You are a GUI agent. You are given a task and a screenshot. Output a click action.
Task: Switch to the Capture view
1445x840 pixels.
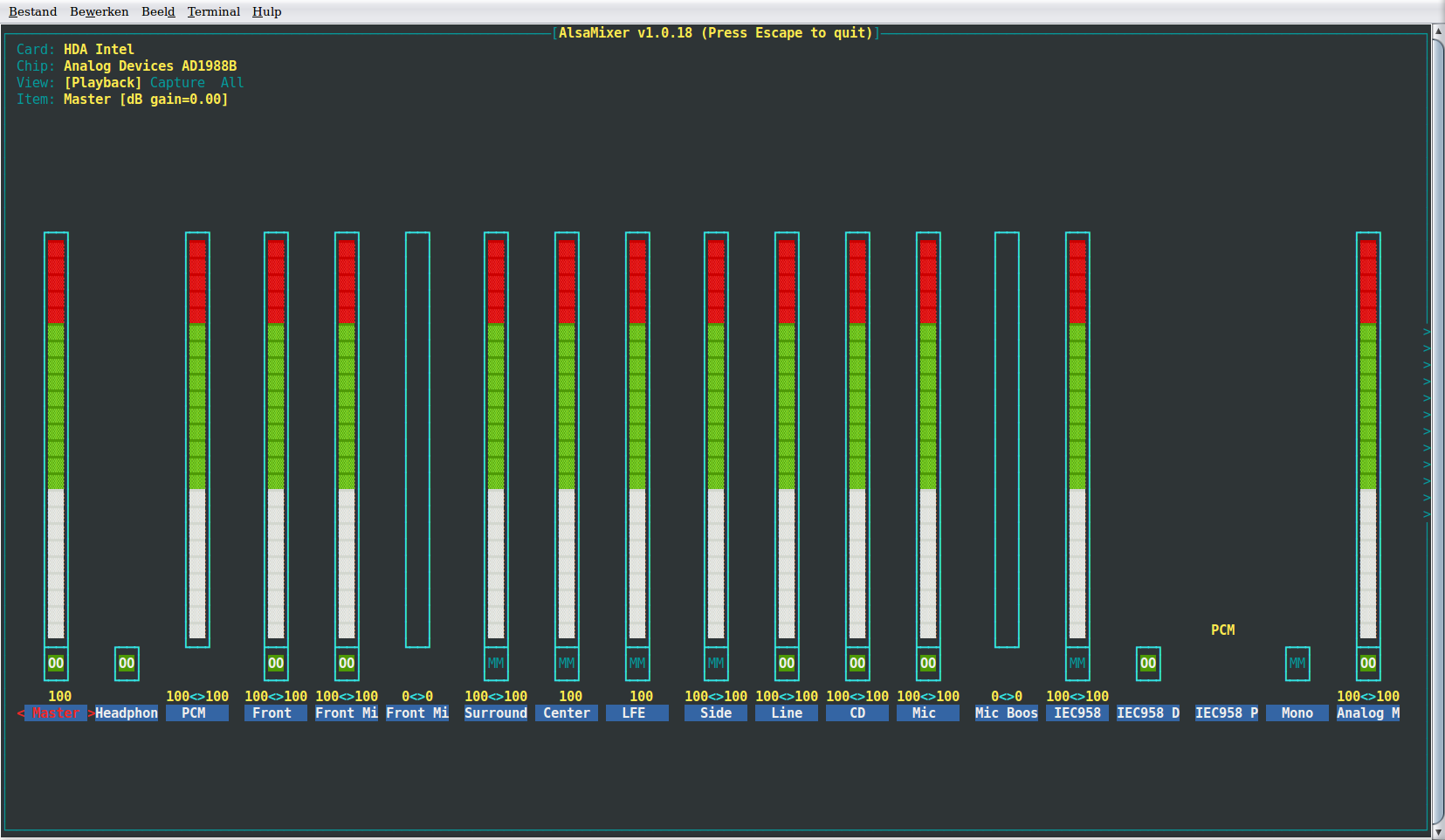[x=177, y=83]
